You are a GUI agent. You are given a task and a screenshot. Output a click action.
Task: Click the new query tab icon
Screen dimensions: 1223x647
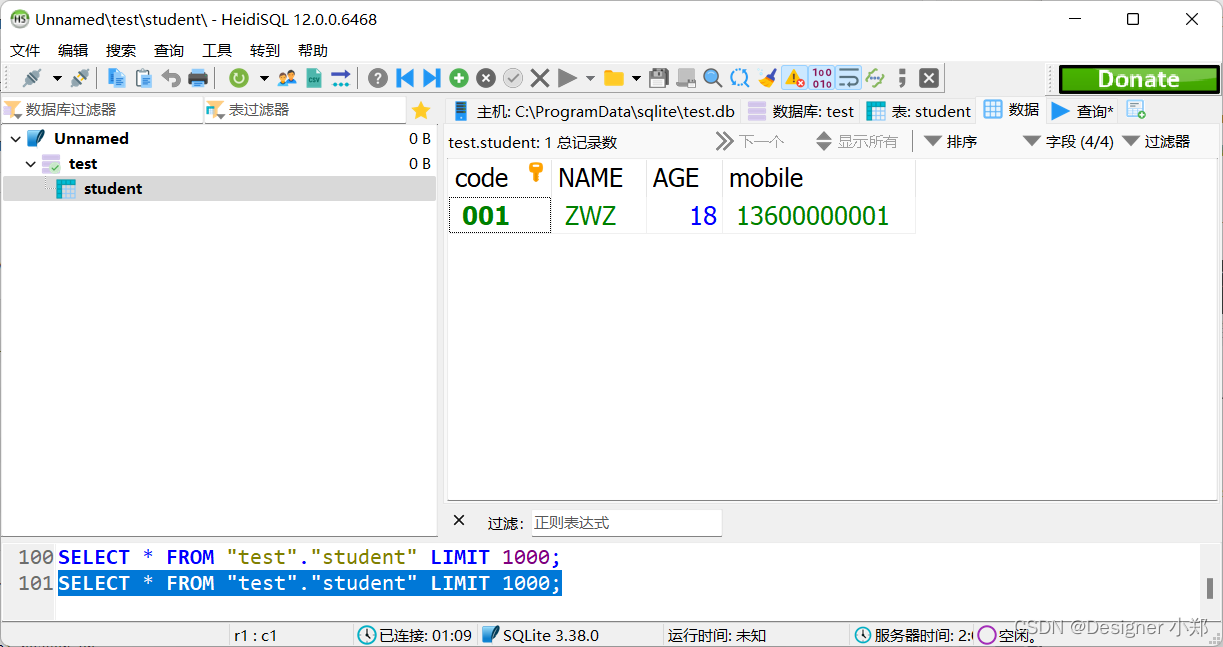(1136, 110)
